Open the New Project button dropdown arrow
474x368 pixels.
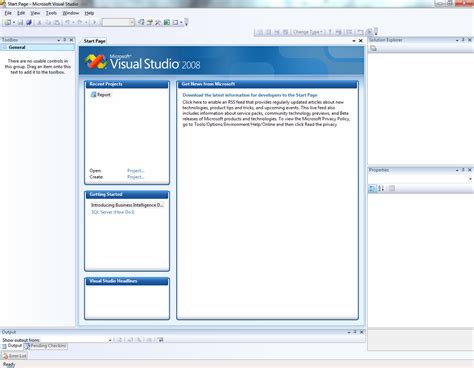click(14, 23)
